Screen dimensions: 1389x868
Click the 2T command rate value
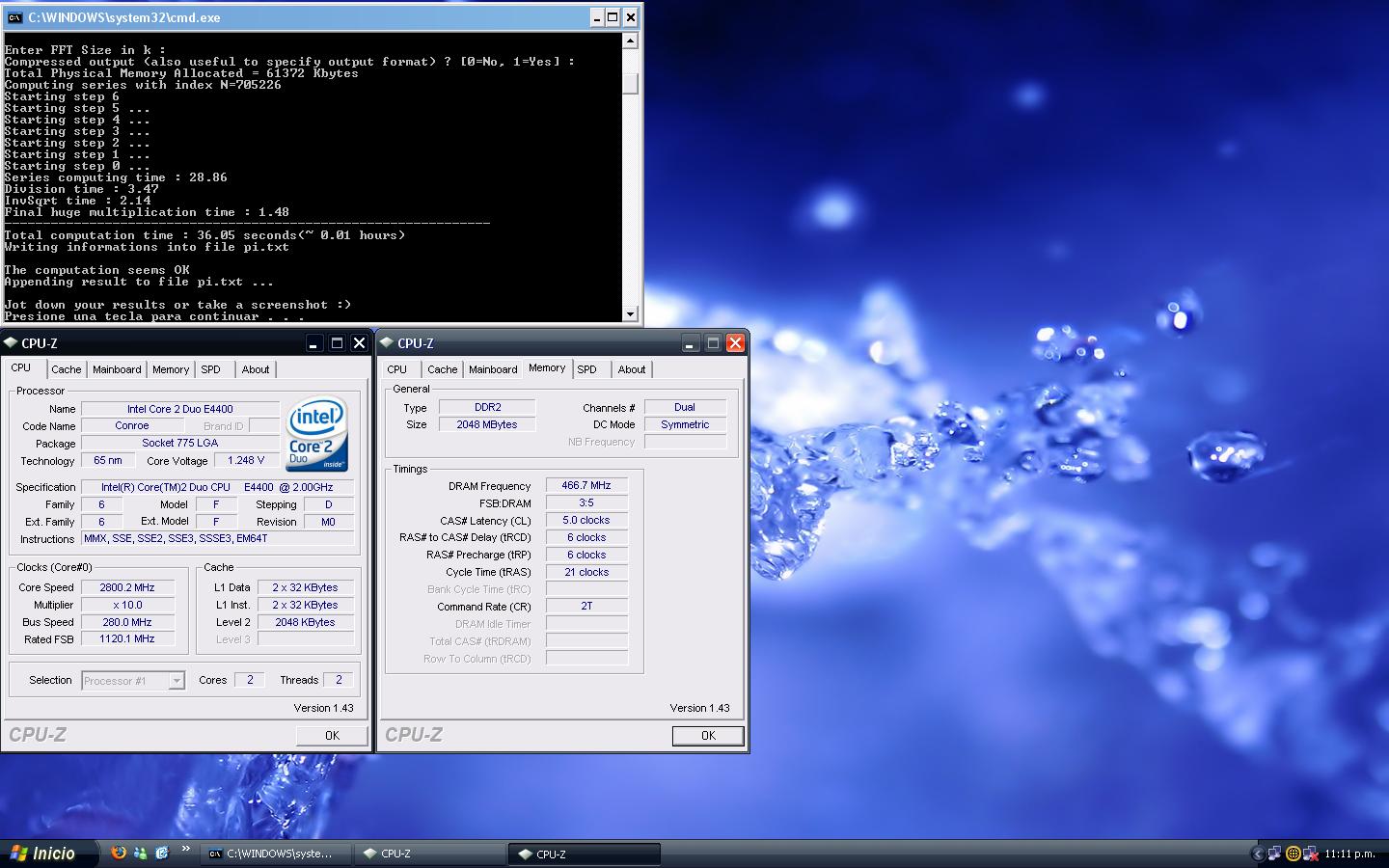click(x=586, y=606)
